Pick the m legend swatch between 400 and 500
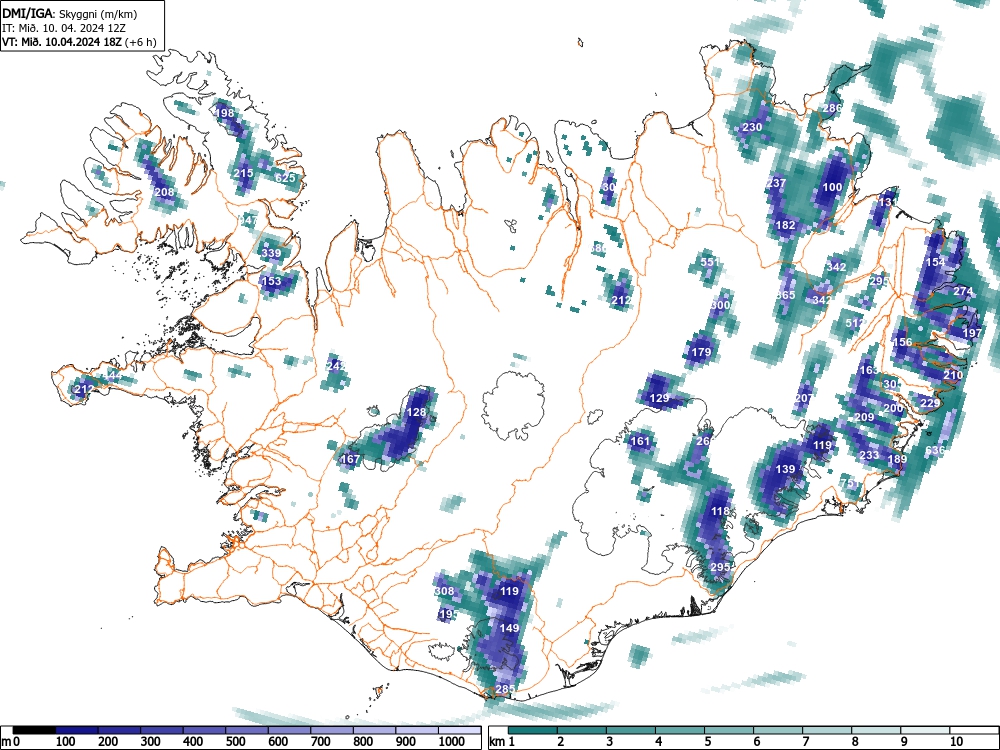The width and height of the screenshot is (1000, 750). click(x=205, y=730)
